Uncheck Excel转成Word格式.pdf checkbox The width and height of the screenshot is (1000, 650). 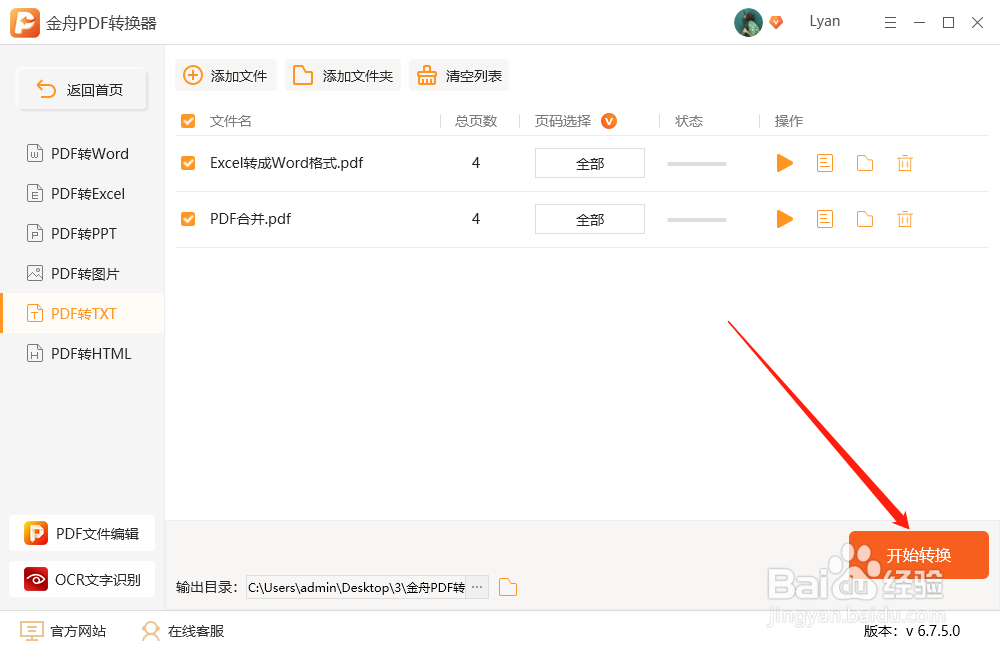[188, 163]
